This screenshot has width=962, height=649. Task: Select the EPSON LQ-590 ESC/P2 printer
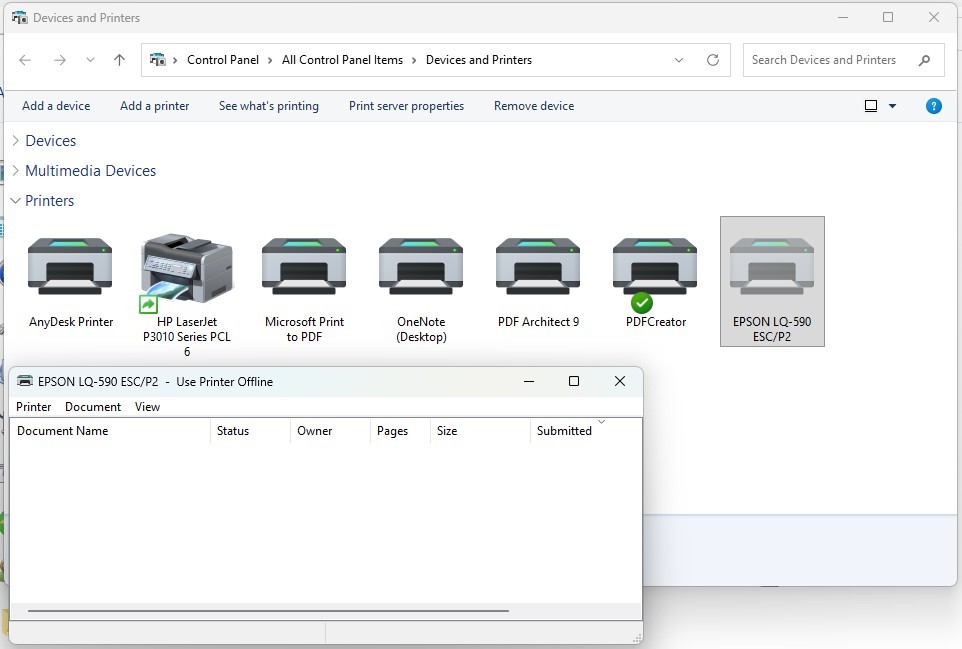(772, 268)
